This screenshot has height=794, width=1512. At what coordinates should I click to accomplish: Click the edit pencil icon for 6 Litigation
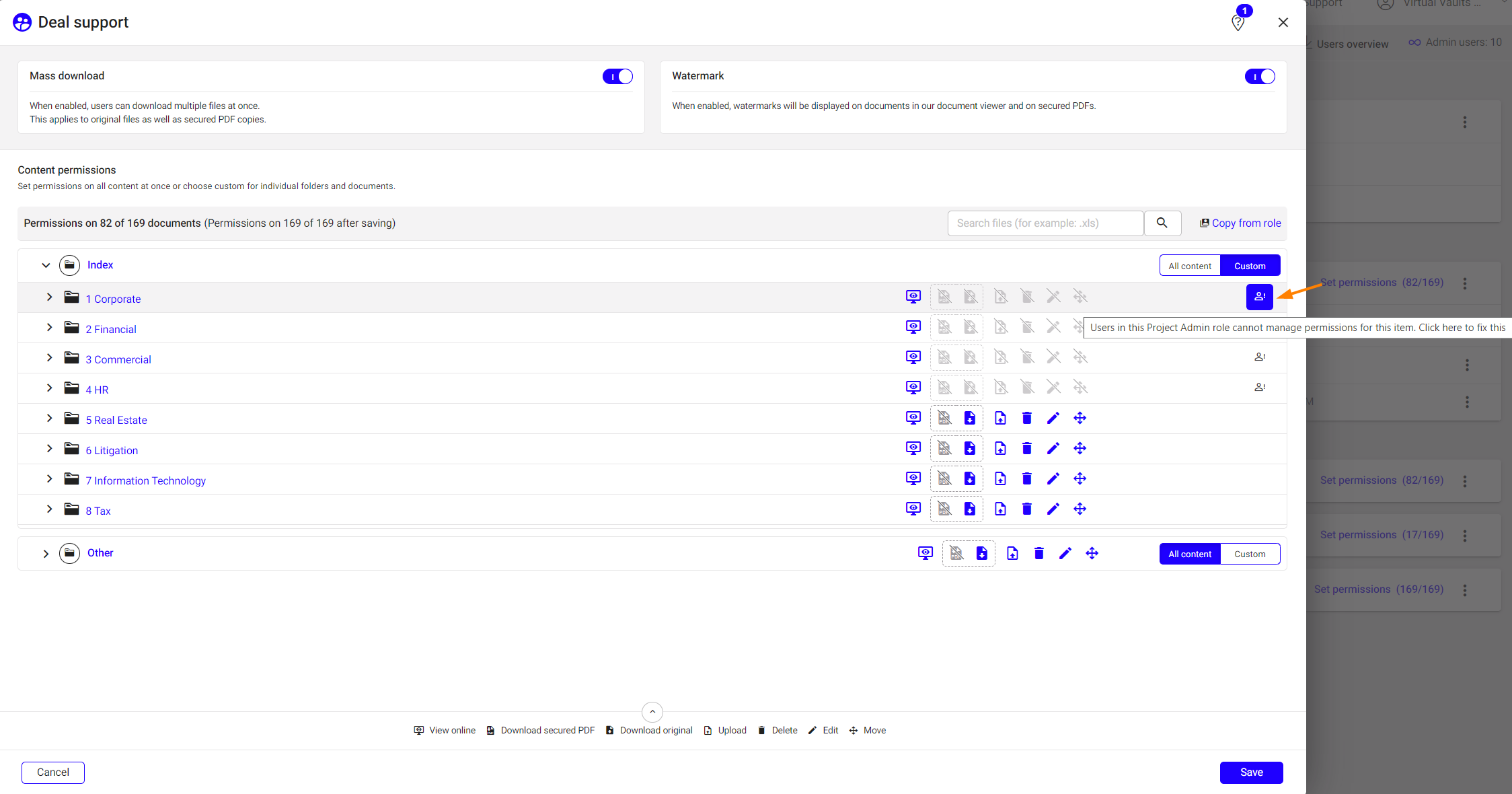click(x=1053, y=449)
